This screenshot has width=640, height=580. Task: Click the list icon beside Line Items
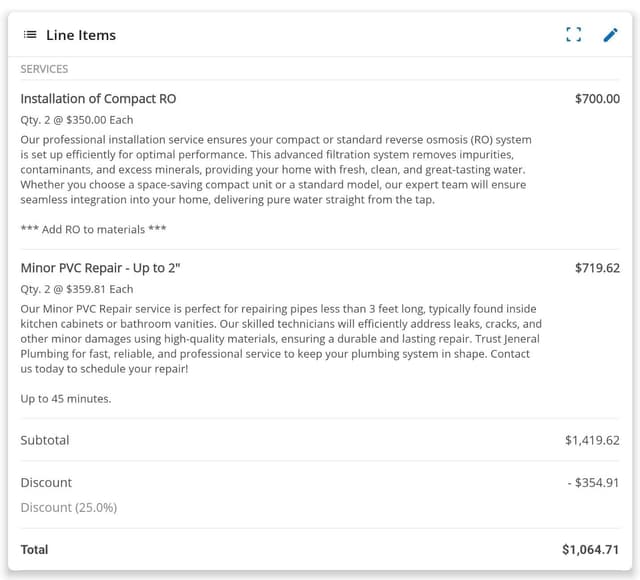tap(30, 35)
